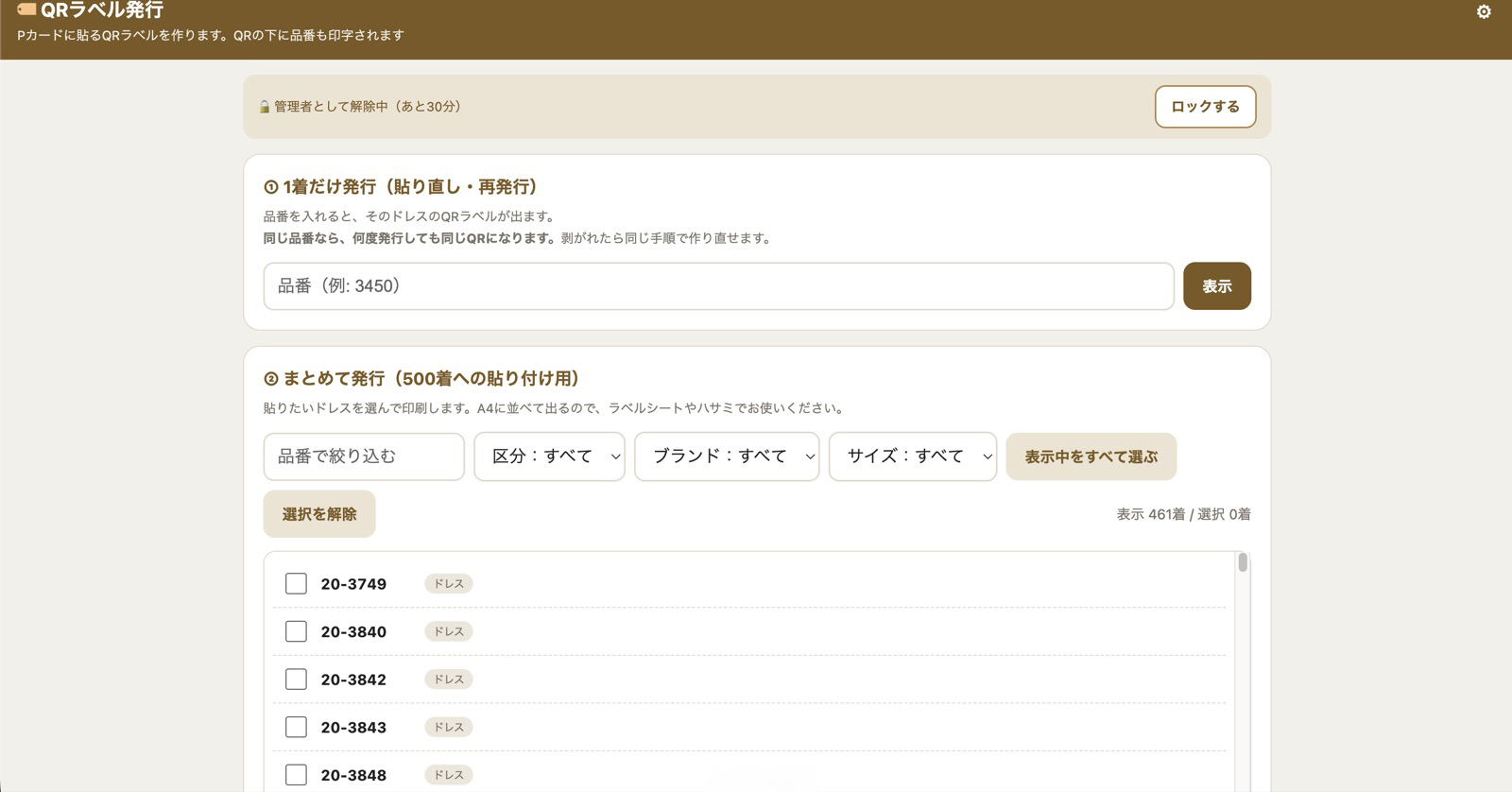This screenshot has height=792, width=1512.
Task: Focus the 品番(例: 3450) input field
Action: [x=718, y=286]
